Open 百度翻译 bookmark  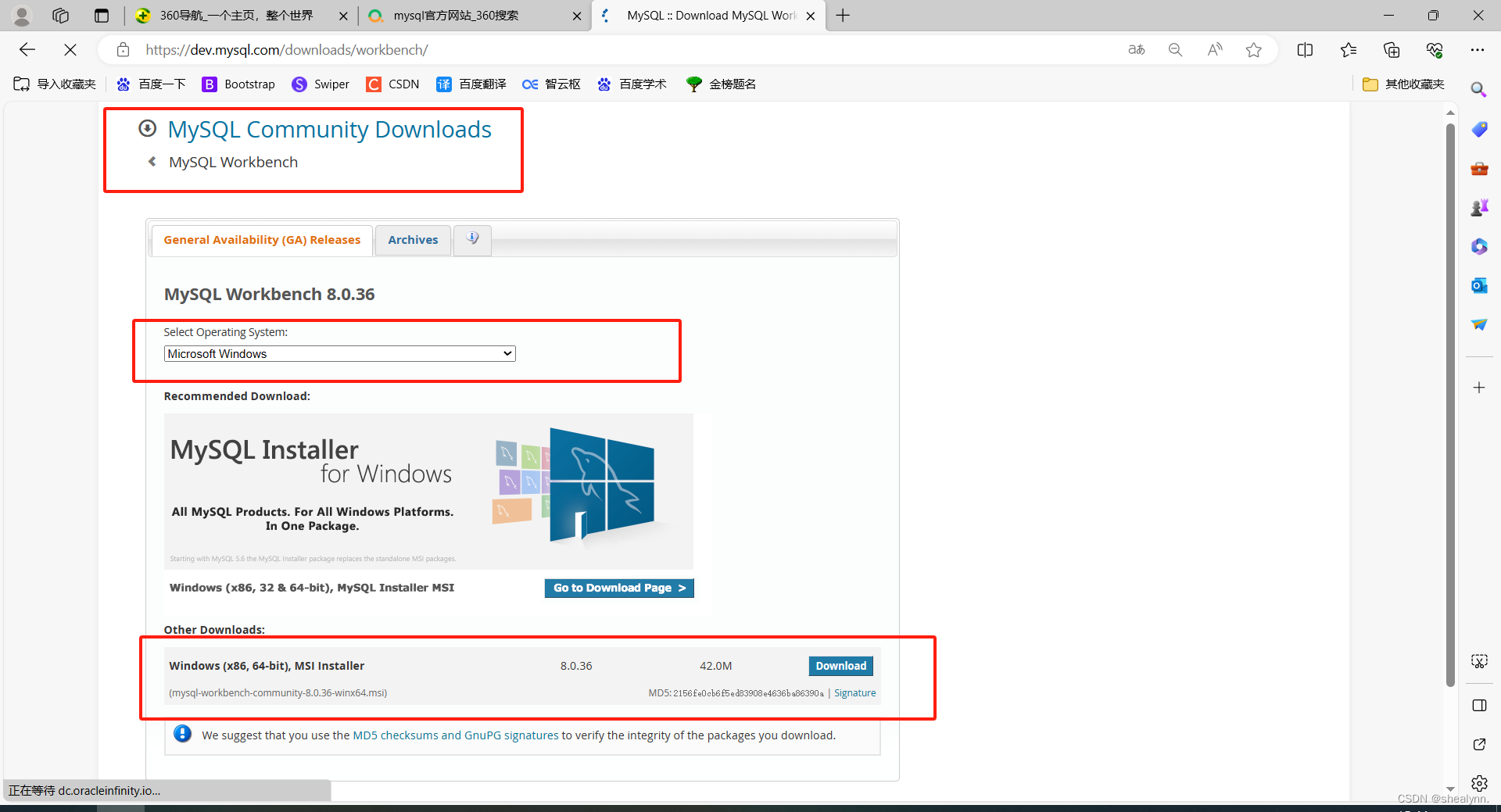click(x=471, y=84)
